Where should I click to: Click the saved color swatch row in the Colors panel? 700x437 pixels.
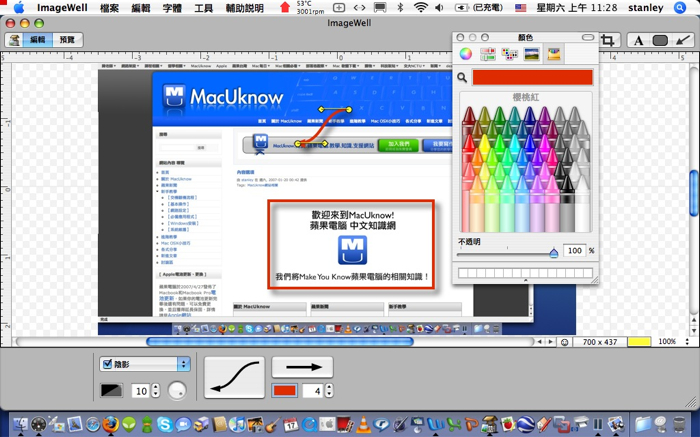(x=525, y=273)
